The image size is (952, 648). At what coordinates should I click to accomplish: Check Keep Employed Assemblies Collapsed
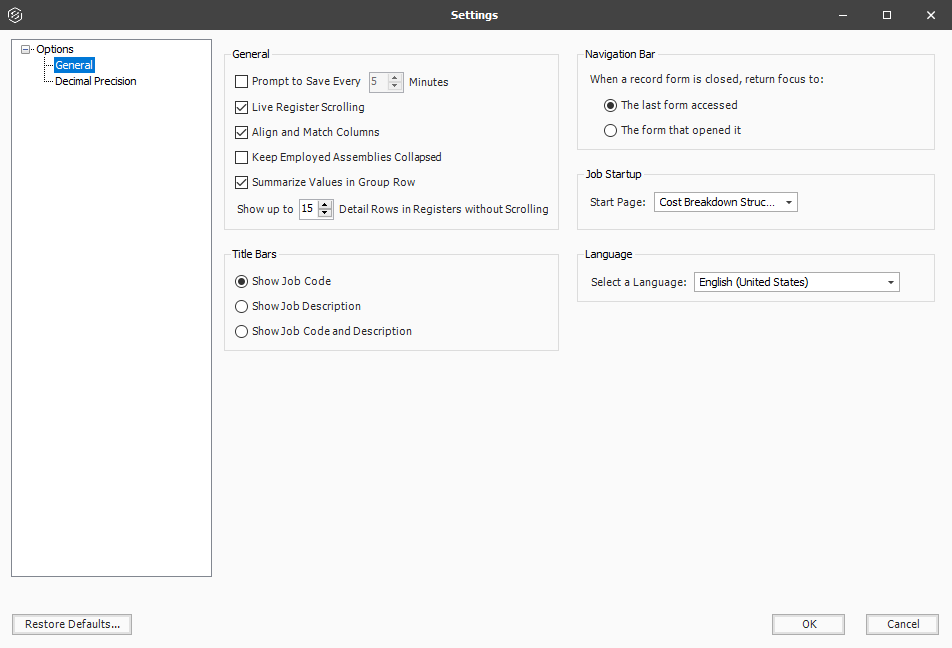(x=241, y=157)
